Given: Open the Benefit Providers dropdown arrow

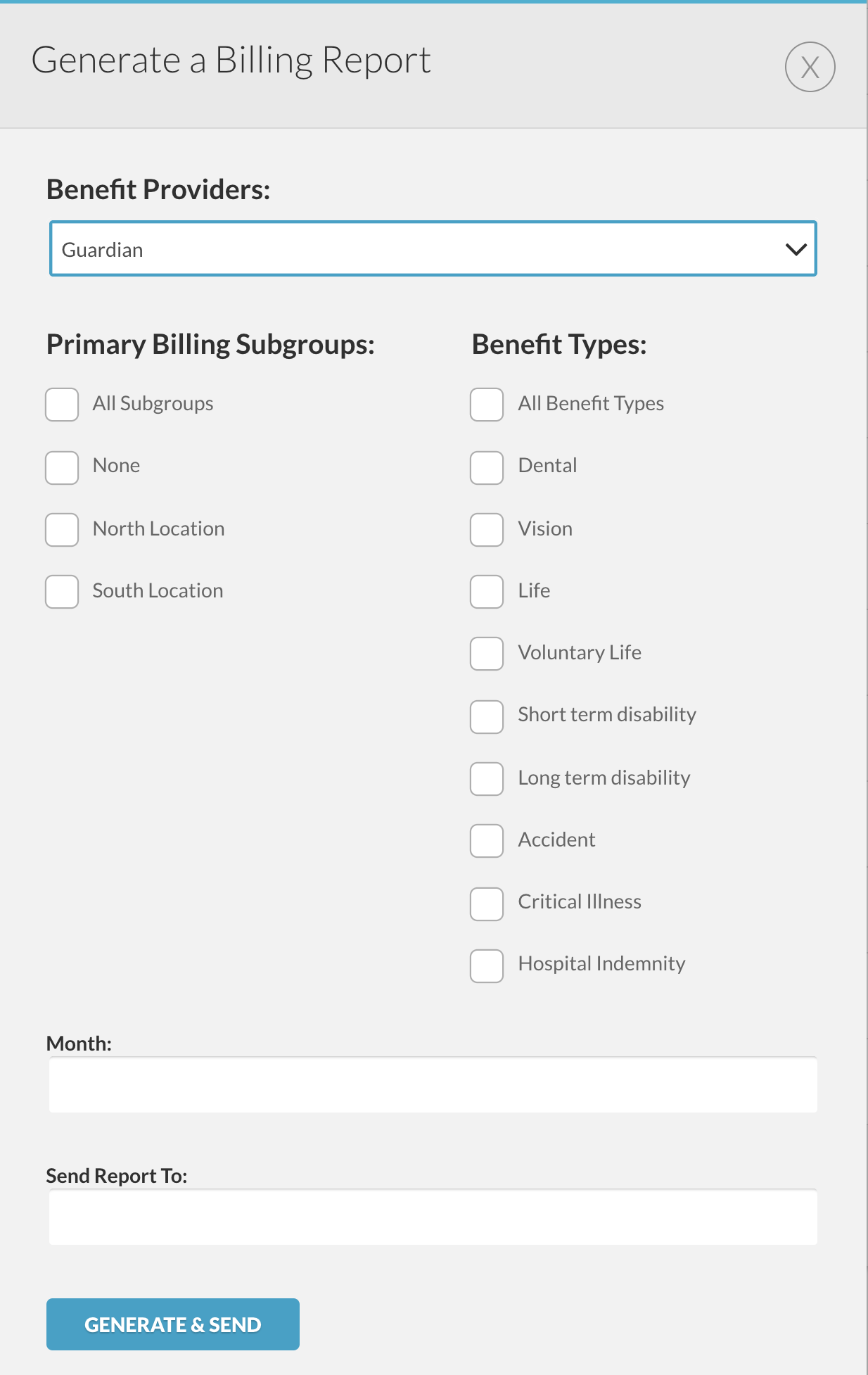Looking at the screenshot, I should pos(796,249).
